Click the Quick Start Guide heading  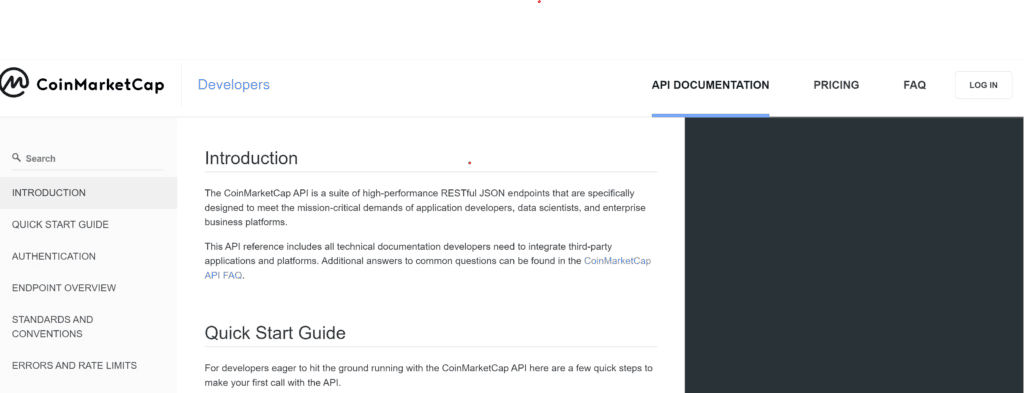(275, 333)
